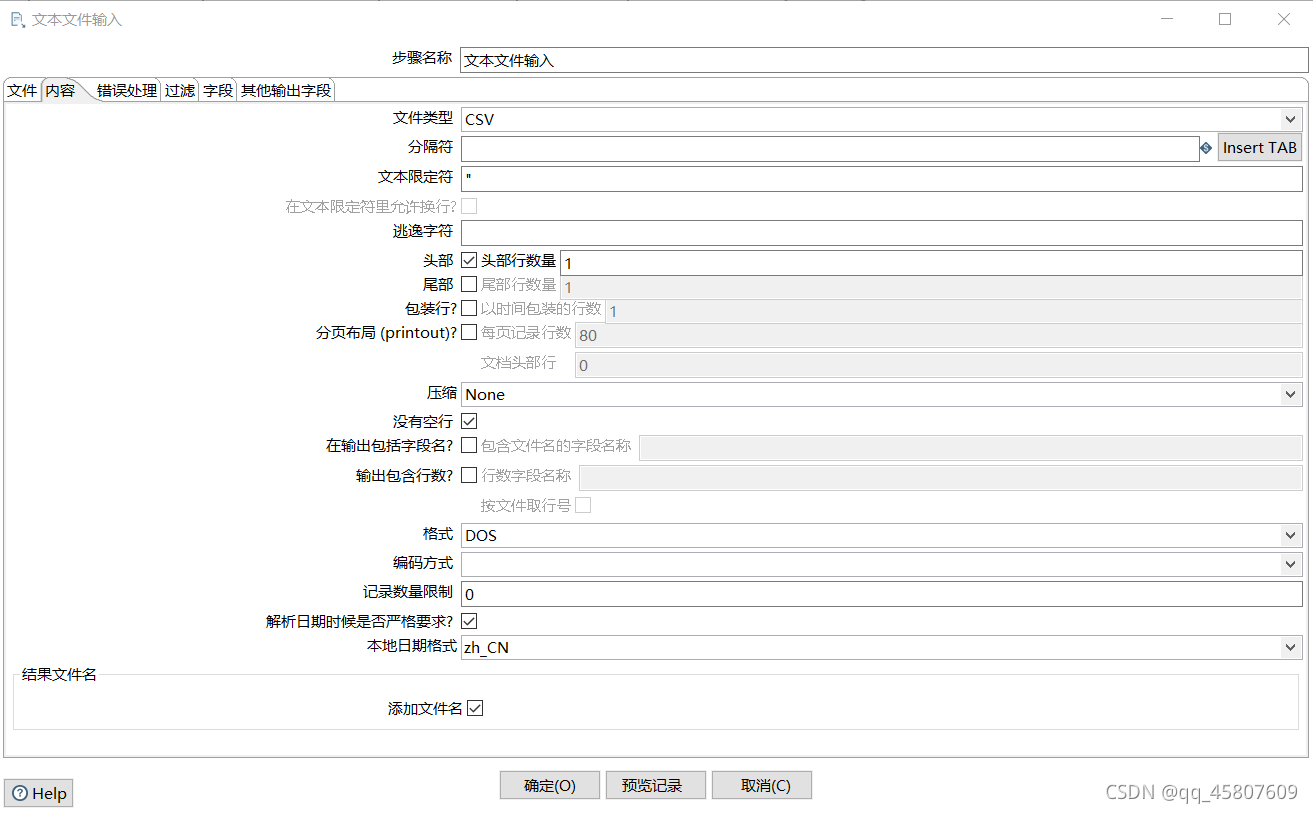Viewport: 1313px width, 813px height.
Task: Open the 过滤 tab
Action: click(x=180, y=90)
